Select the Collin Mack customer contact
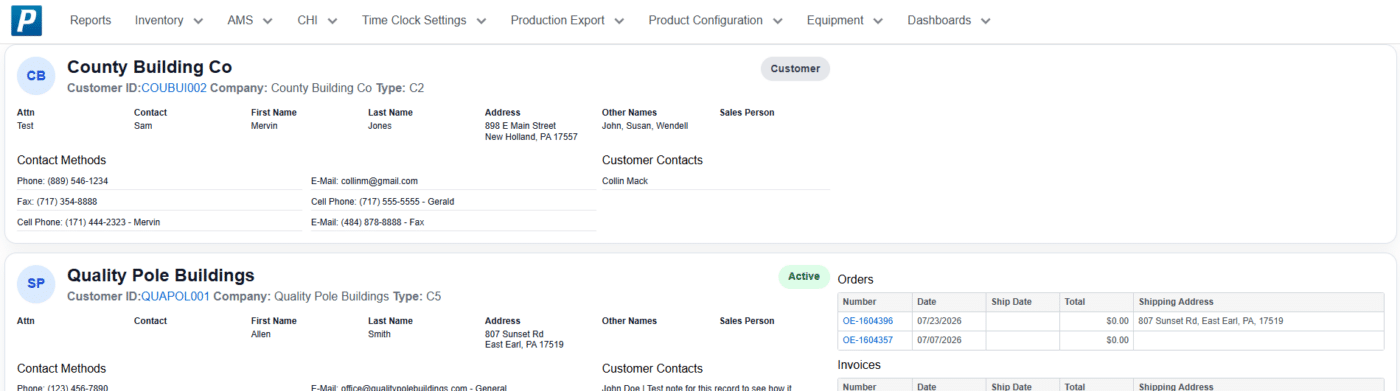The height and width of the screenshot is (391, 1400). pyautogui.click(x=625, y=181)
